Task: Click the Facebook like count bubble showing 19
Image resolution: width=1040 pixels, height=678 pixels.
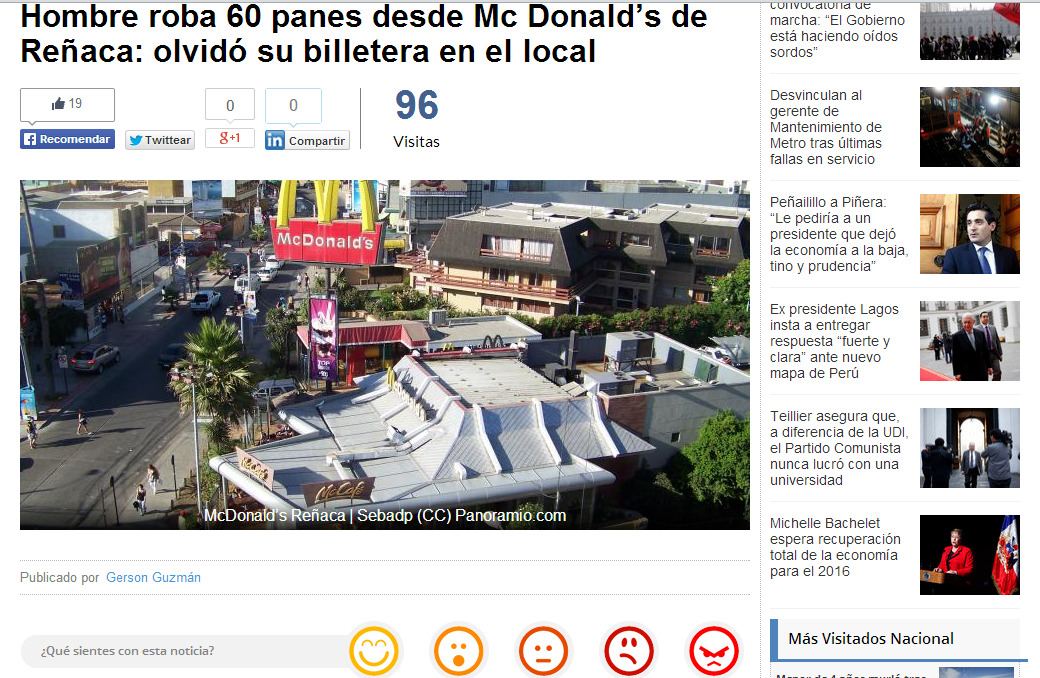Action: click(67, 105)
